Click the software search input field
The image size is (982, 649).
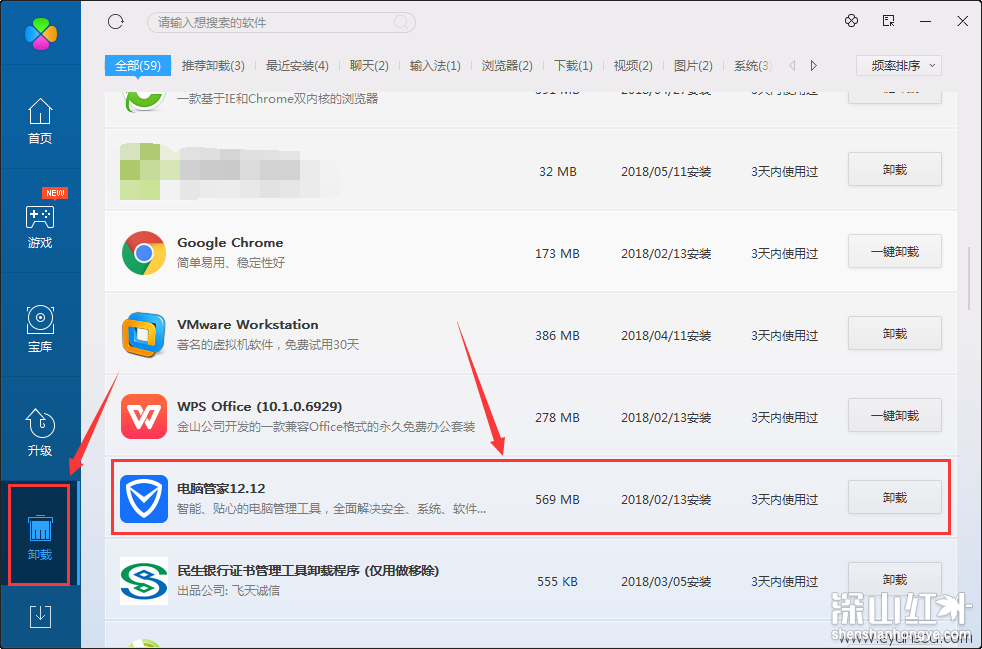pyautogui.click(x=275, y=22)
